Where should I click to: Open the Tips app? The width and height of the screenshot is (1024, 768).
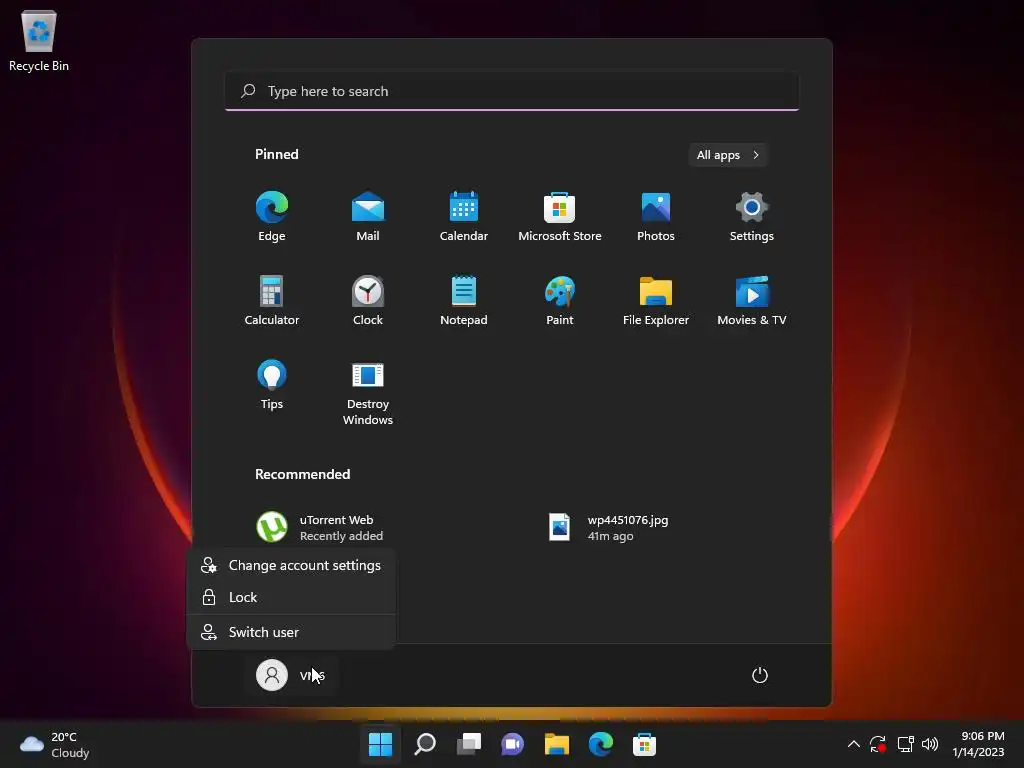click(x=272, y=385)
